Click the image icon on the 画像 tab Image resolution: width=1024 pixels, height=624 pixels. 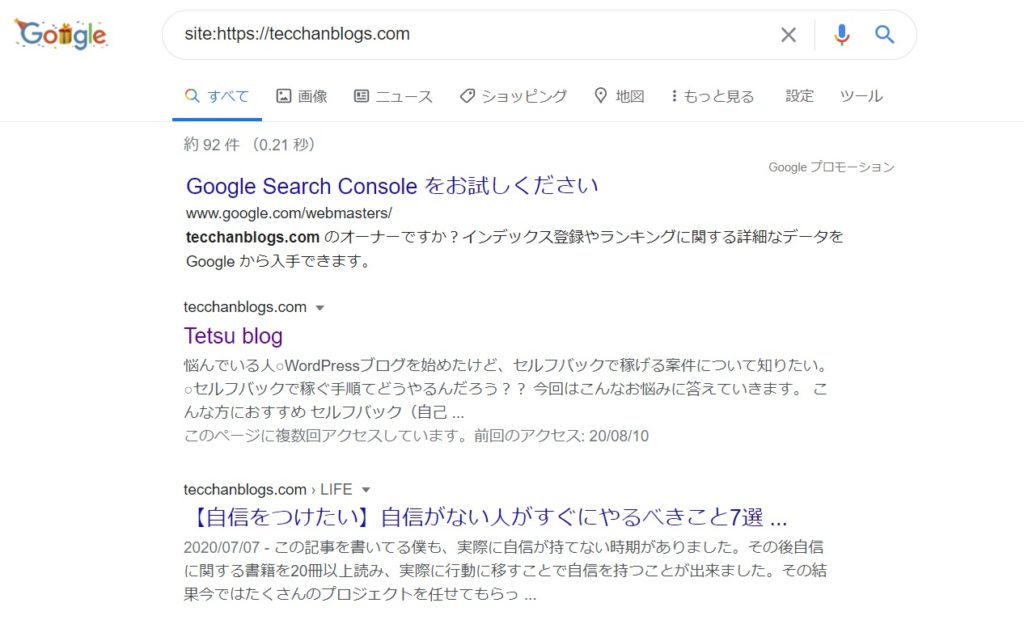284,96
